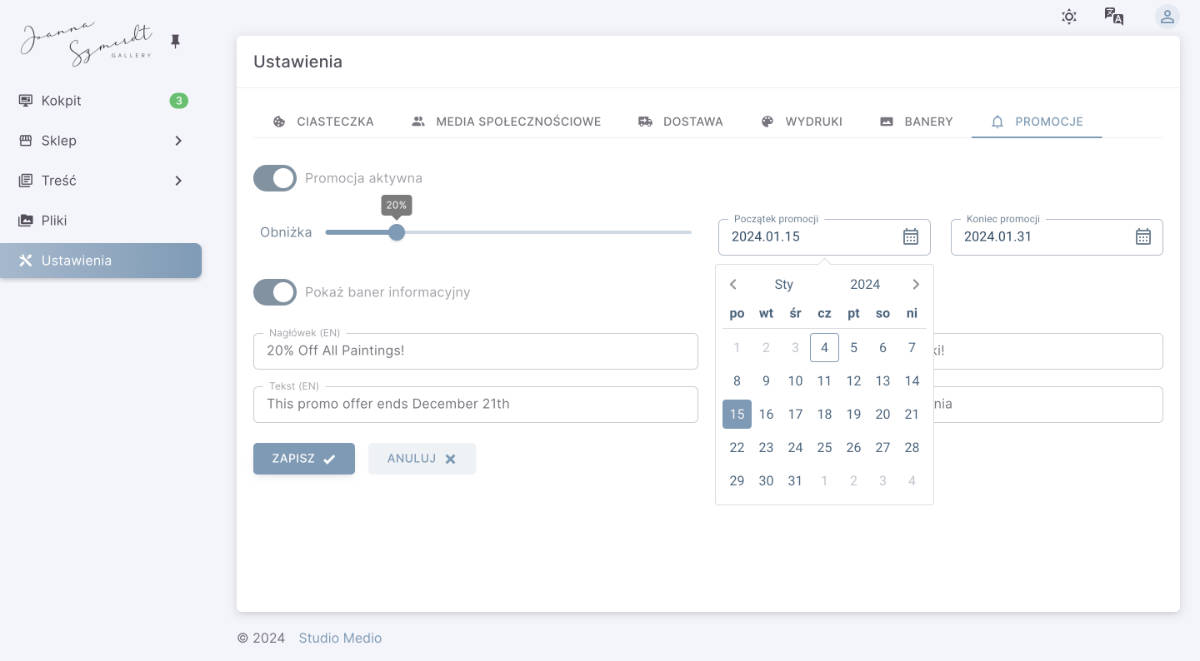Pick calendar day 18
This screenshot has width=1200, height=661.
tap(824, 414)
